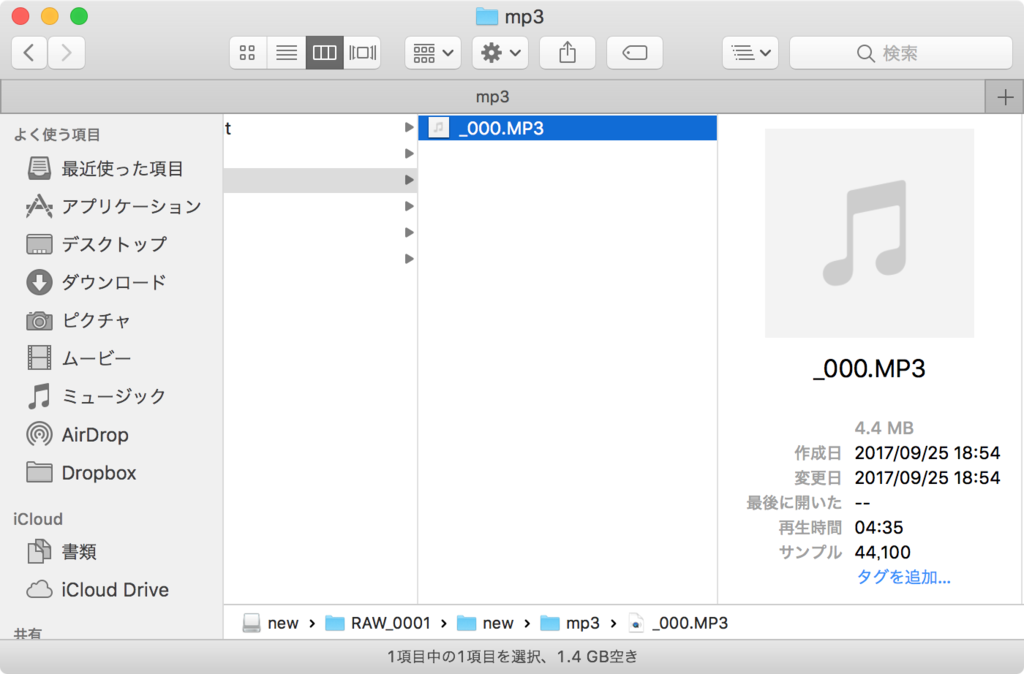Click _000.MP3 in path bar
The height and width of the screenshot is (674, 1024).
click(678, 623)
